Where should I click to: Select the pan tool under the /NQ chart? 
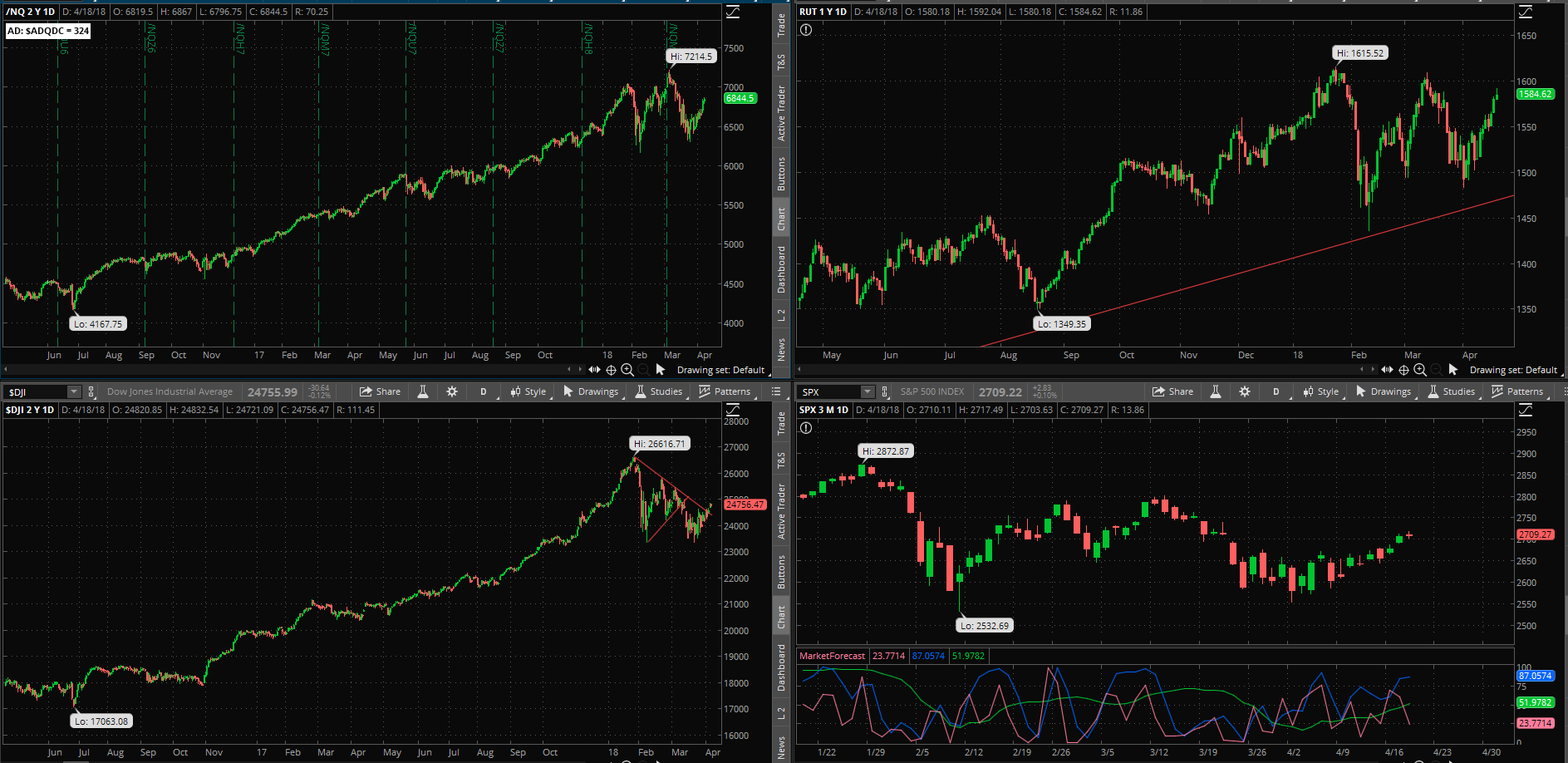pyautogui.click(x=594, y=370)
